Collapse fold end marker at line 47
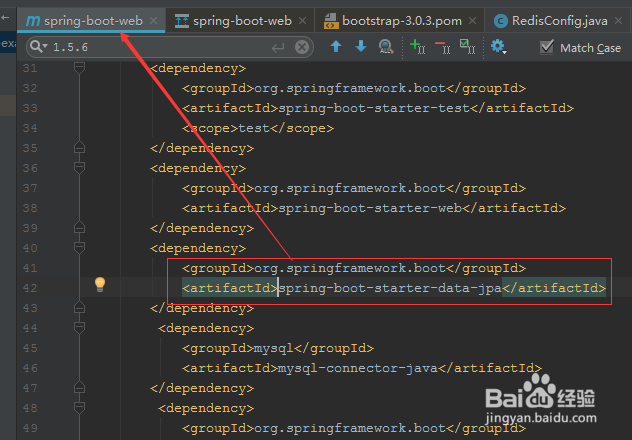Image resolution: width=632 pixels, height=440 pixels. coord(79,388)
